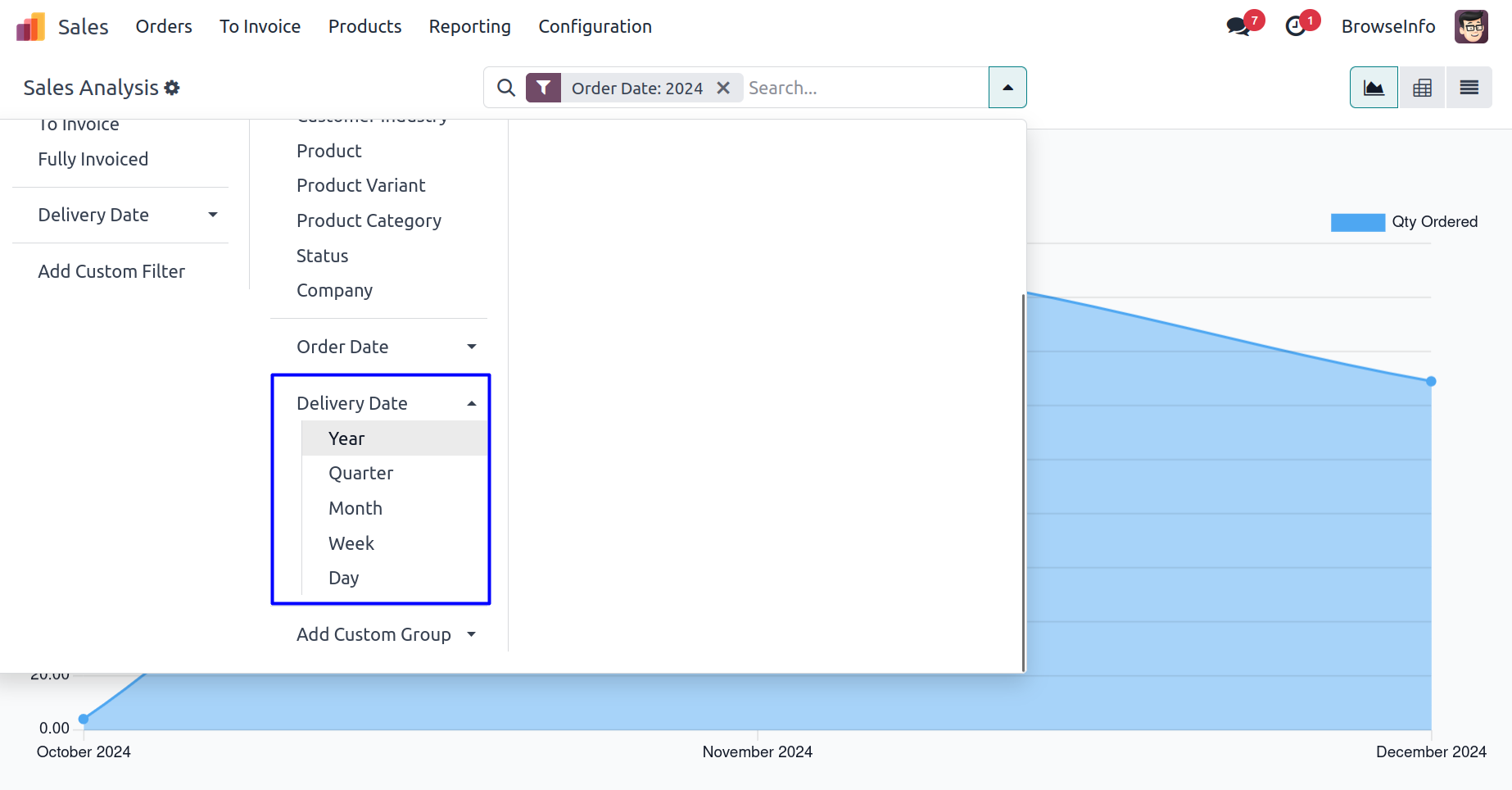
Task: Click the Sales app logo icon
Action: click(30, 27)
